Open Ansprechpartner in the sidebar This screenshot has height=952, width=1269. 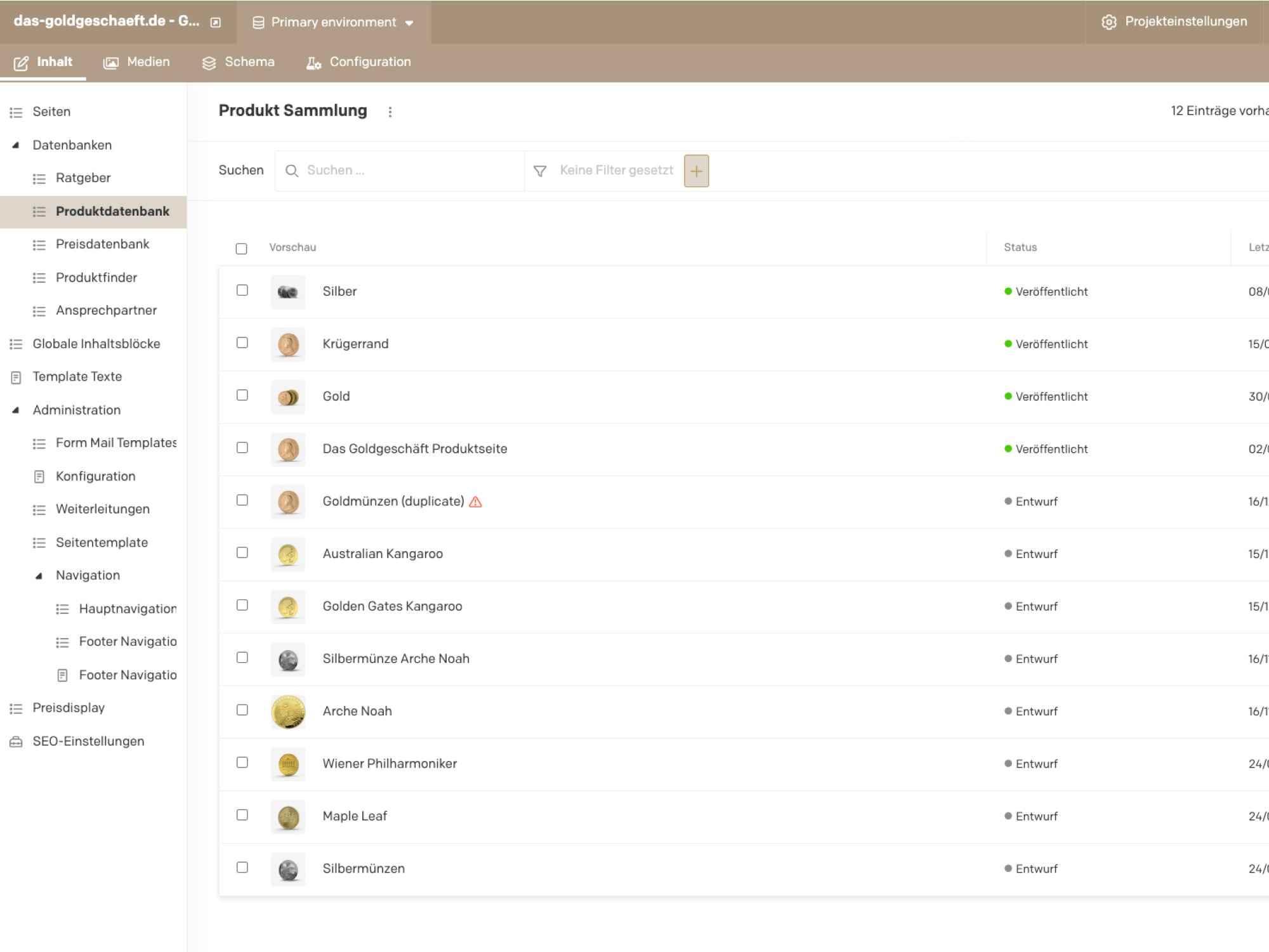pos(106,311)
